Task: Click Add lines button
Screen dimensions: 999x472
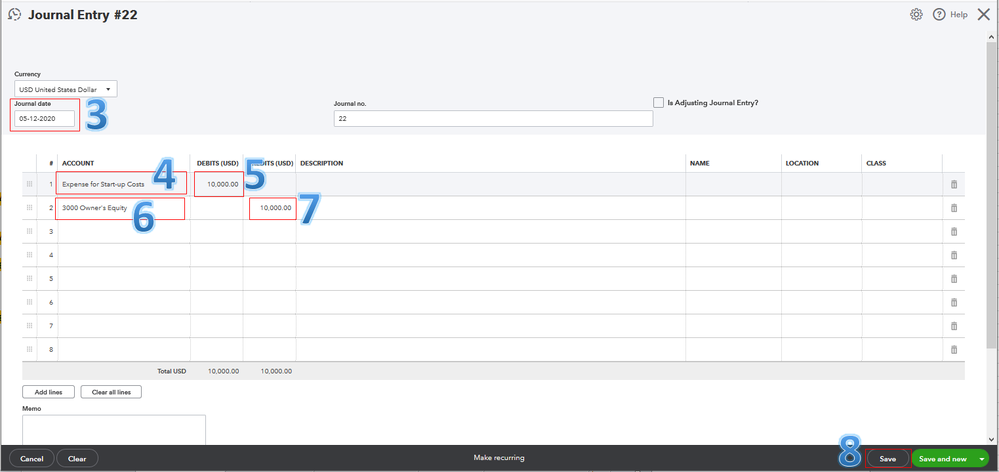Action: coord(48,392)
